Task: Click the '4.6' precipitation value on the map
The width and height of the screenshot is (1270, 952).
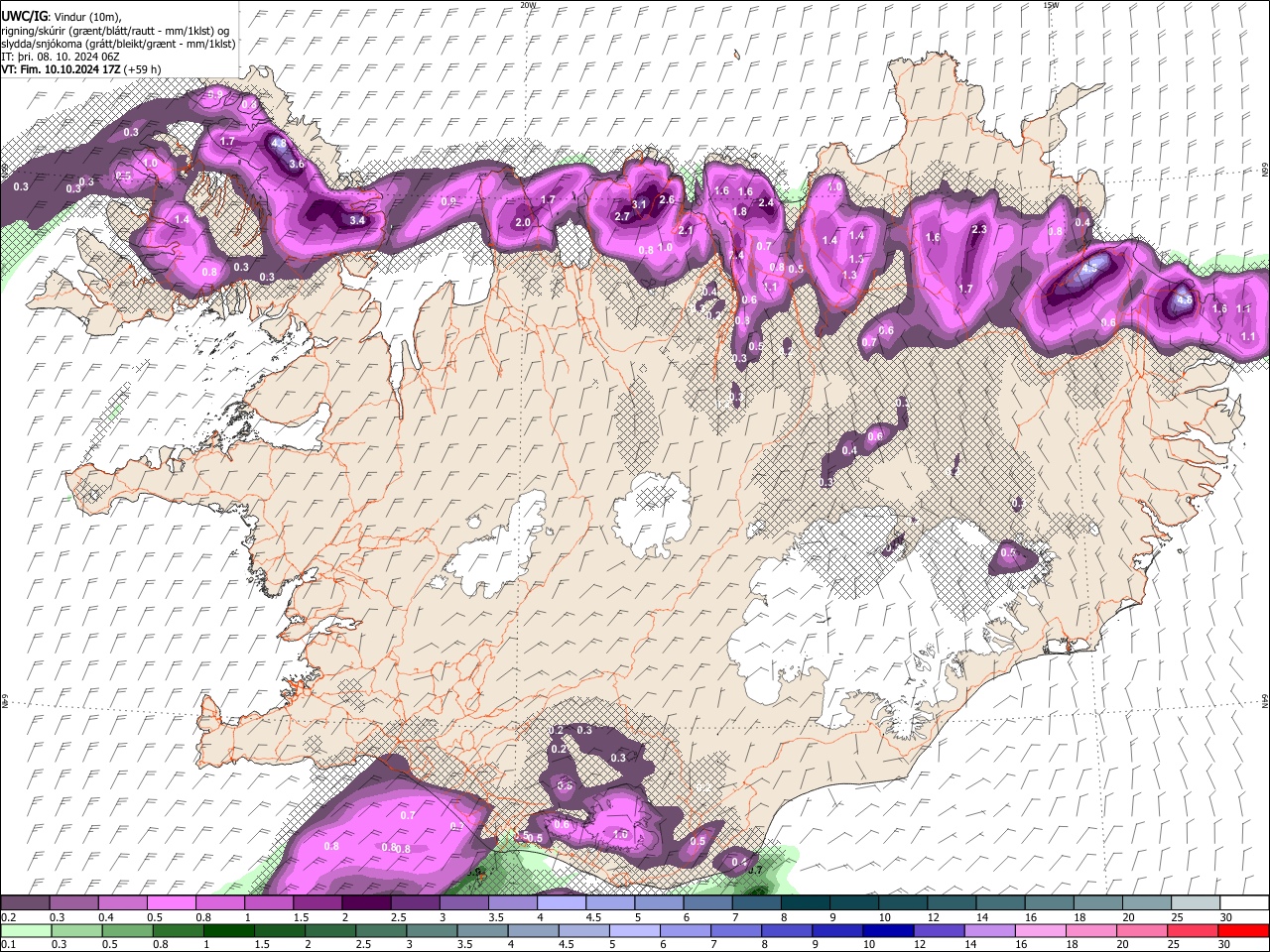Action: coord(1184,298)
